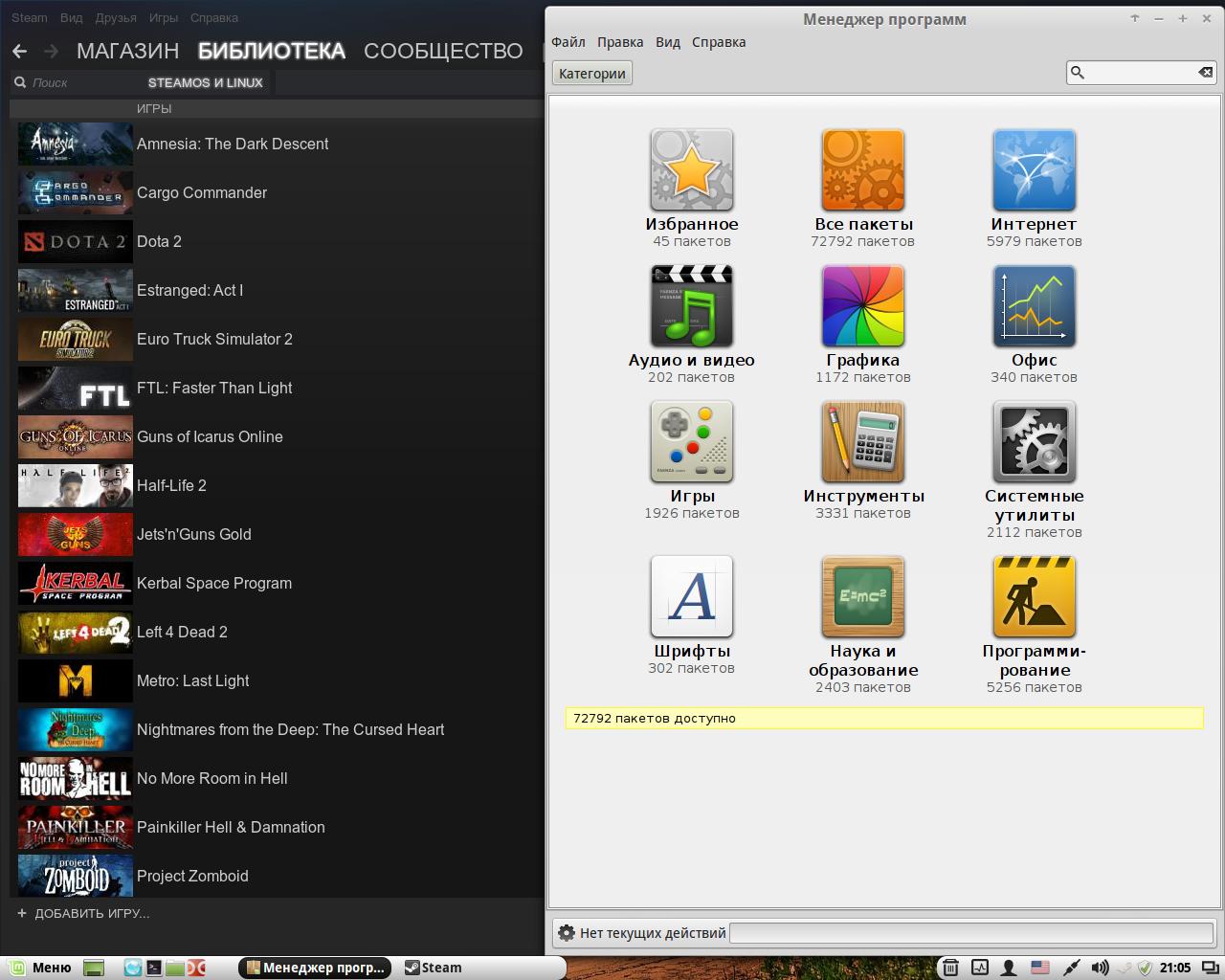
Task: Select the Amnesia: The Dark Descent thumbnail
Action: (76, 145)
